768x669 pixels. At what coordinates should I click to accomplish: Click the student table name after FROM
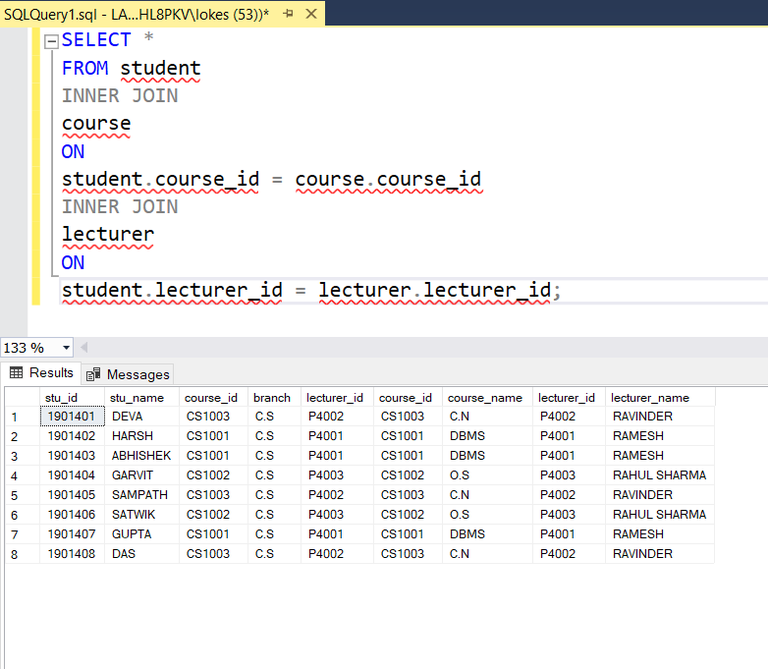point(161,69)
